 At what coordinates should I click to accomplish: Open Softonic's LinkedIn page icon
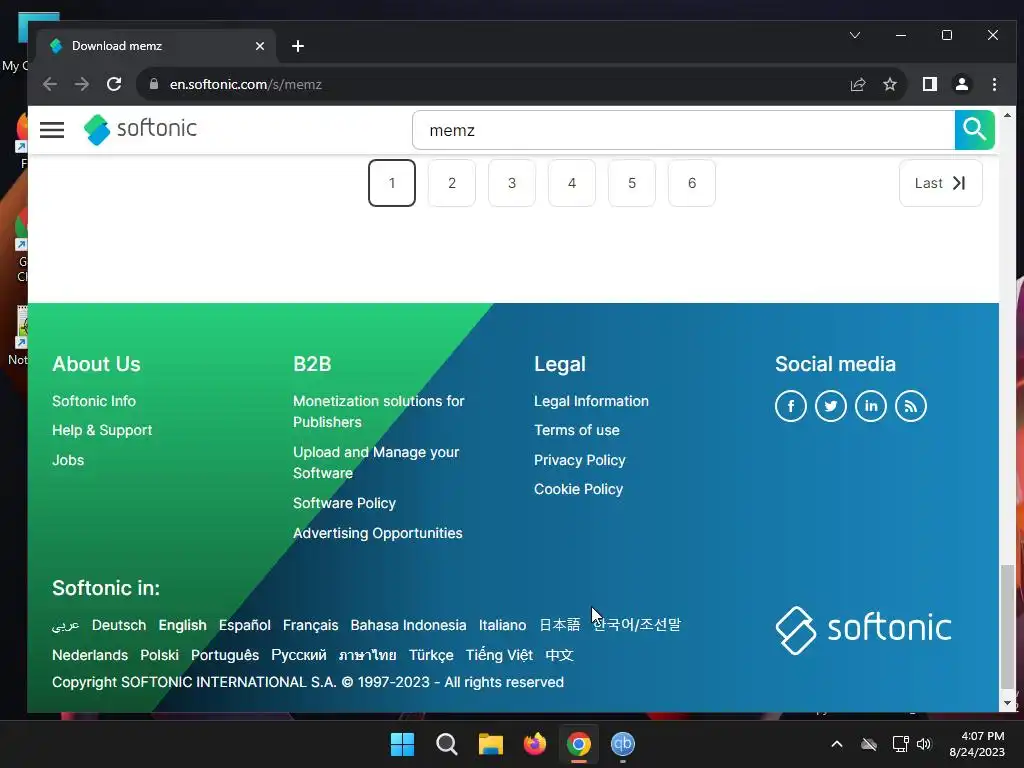point(871,406)
